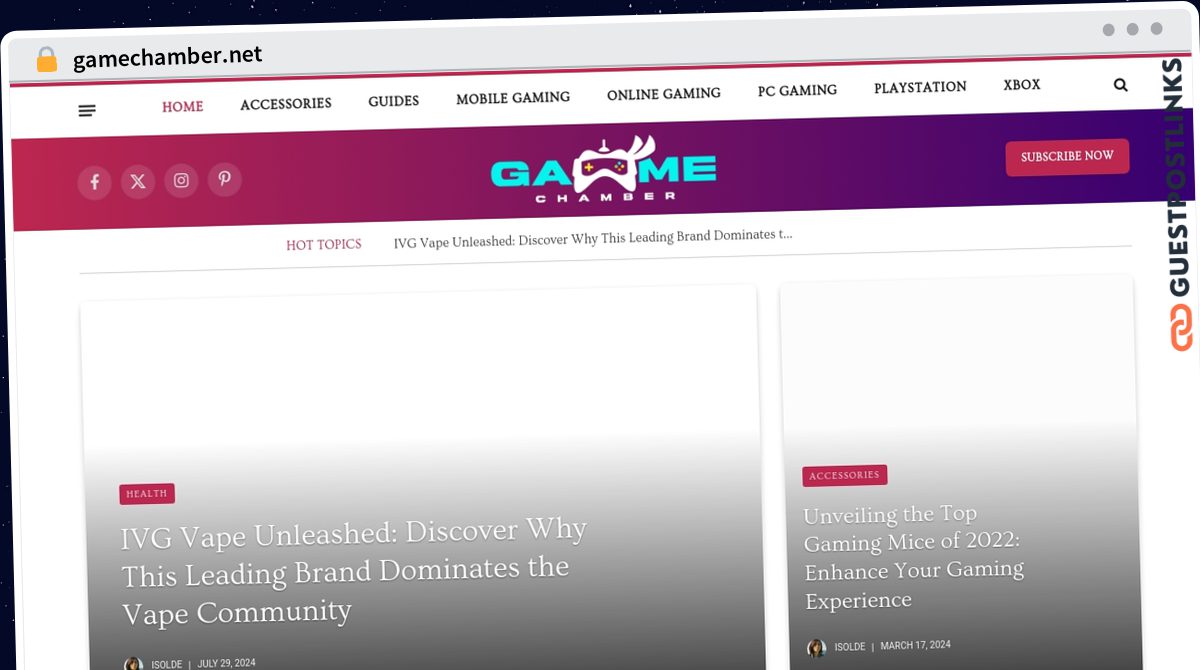This screenshot has width=1200, height=670.
Task: Click the Game Chamber logo
Action: point(603,170)
